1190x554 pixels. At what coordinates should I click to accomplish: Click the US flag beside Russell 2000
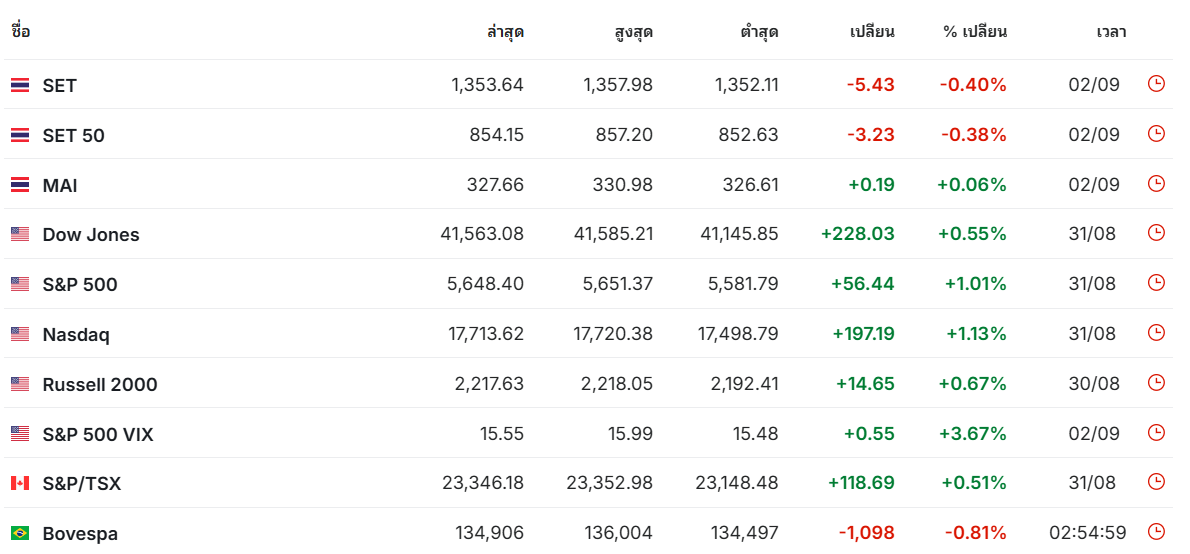click(x=20, y=384)
